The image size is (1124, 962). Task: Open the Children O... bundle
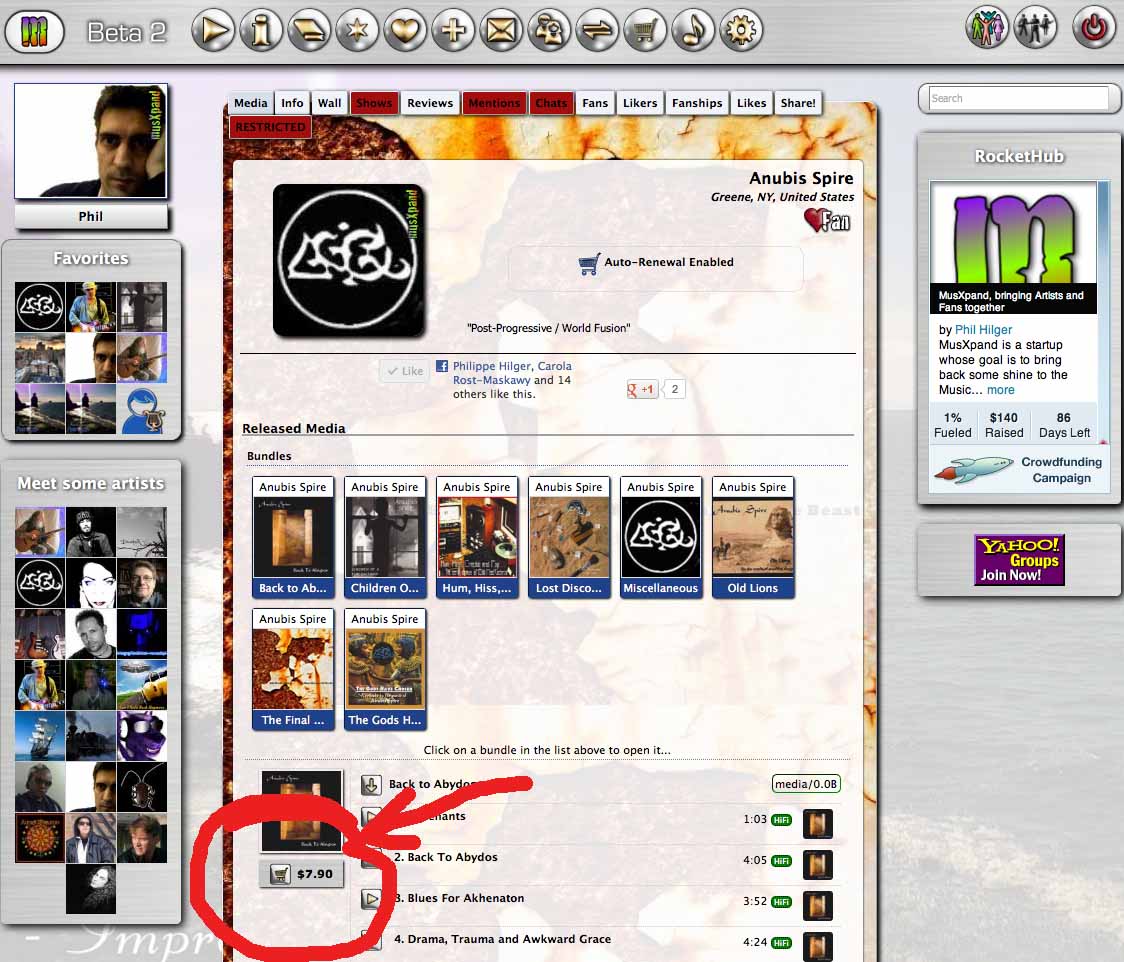(x=385, y=537)
